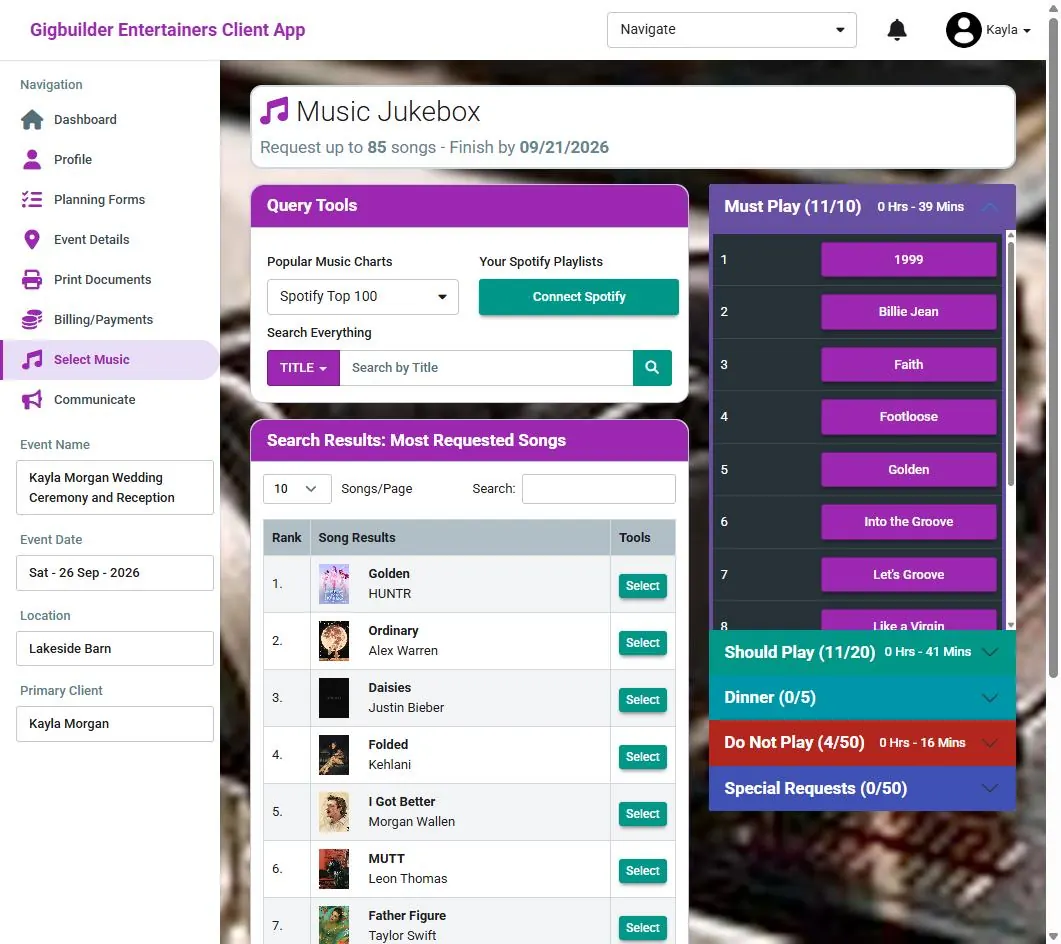
Task: Click the Dashboard house icon
Action: click(x=32, y=120)
